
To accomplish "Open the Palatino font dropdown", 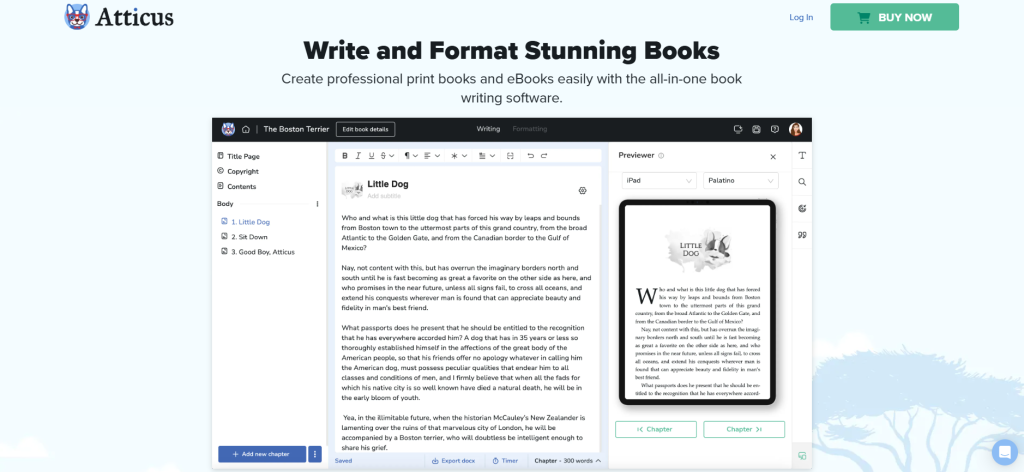I will 741,181.
